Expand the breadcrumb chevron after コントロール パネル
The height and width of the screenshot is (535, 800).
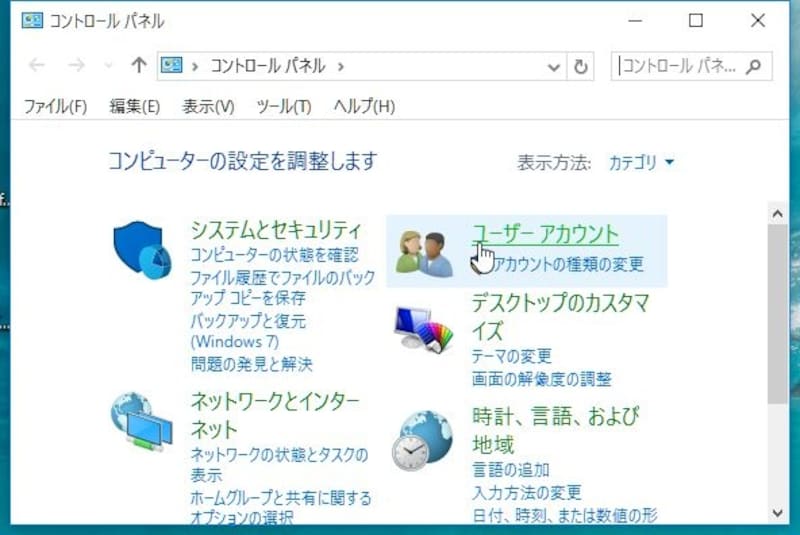pos(341,66)
